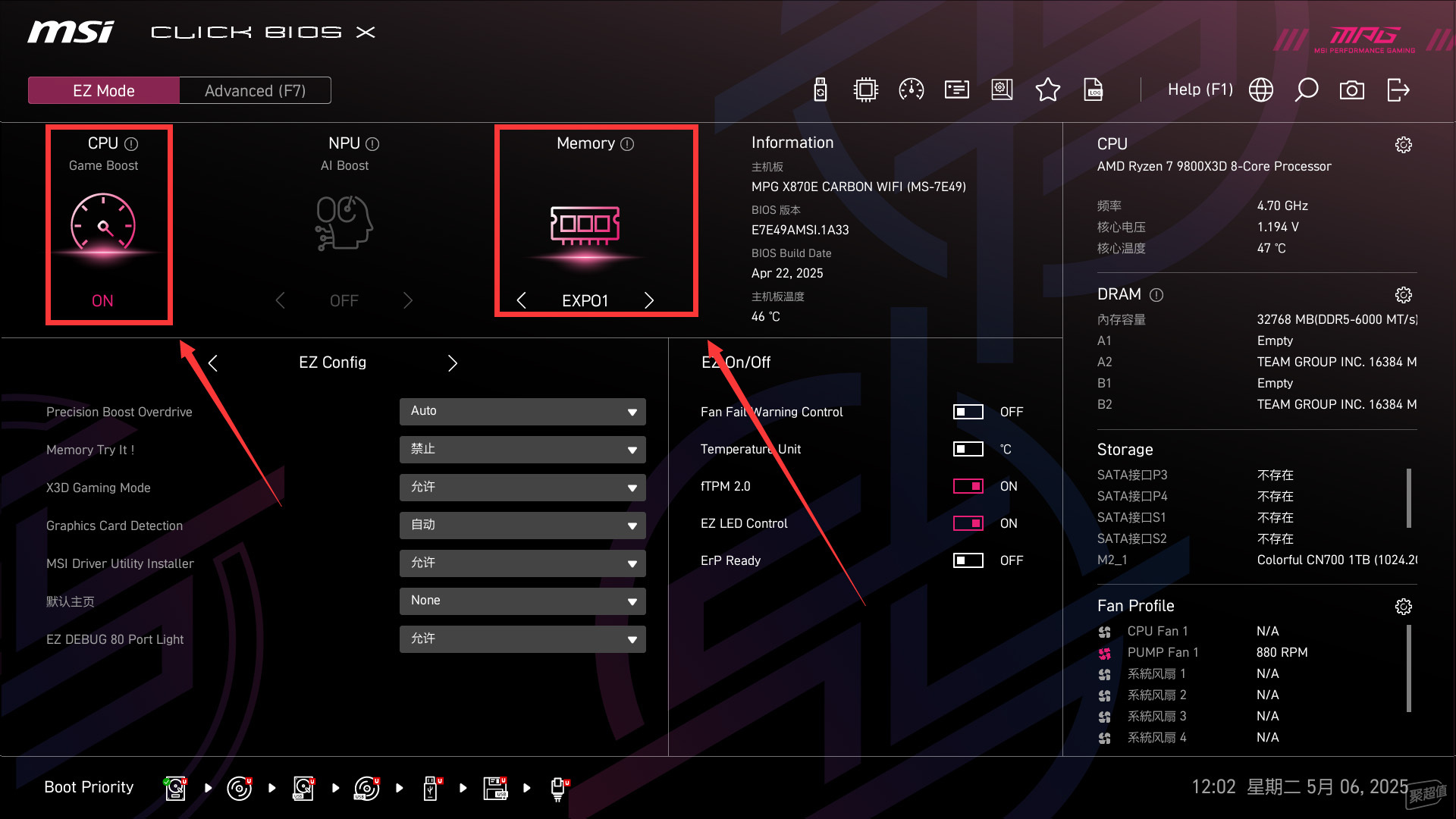1456x819 pixels.
Task: Click the DRAM info icon
Action: point(1156,295)
